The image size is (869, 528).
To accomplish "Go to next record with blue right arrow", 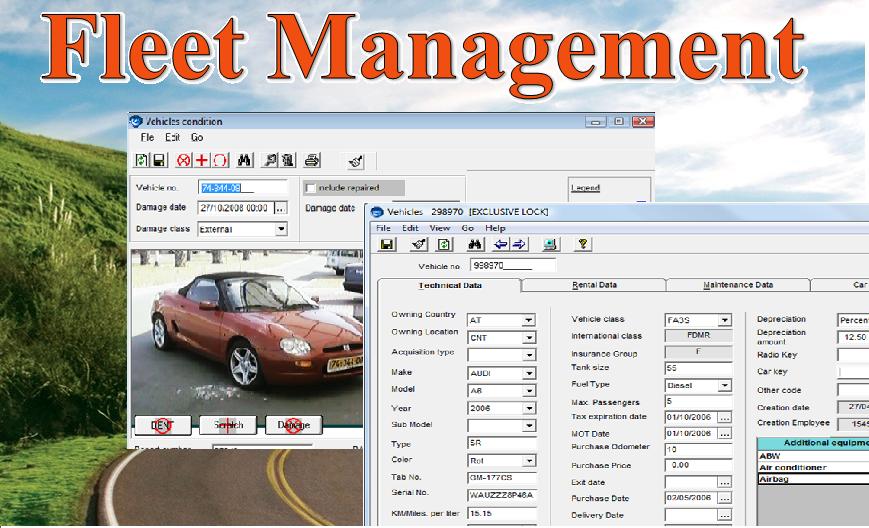I will point(519,244).
